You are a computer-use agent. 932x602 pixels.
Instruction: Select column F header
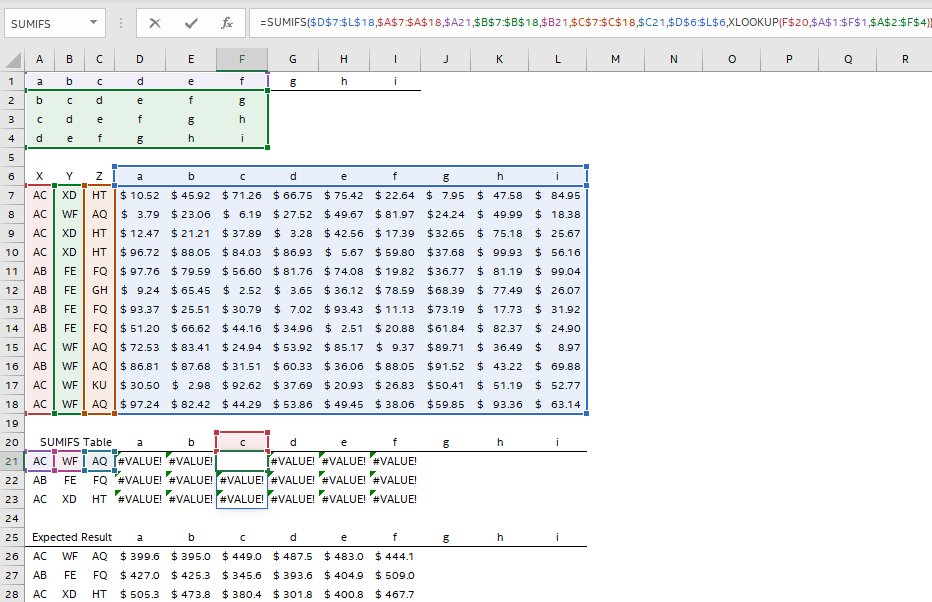242,60
